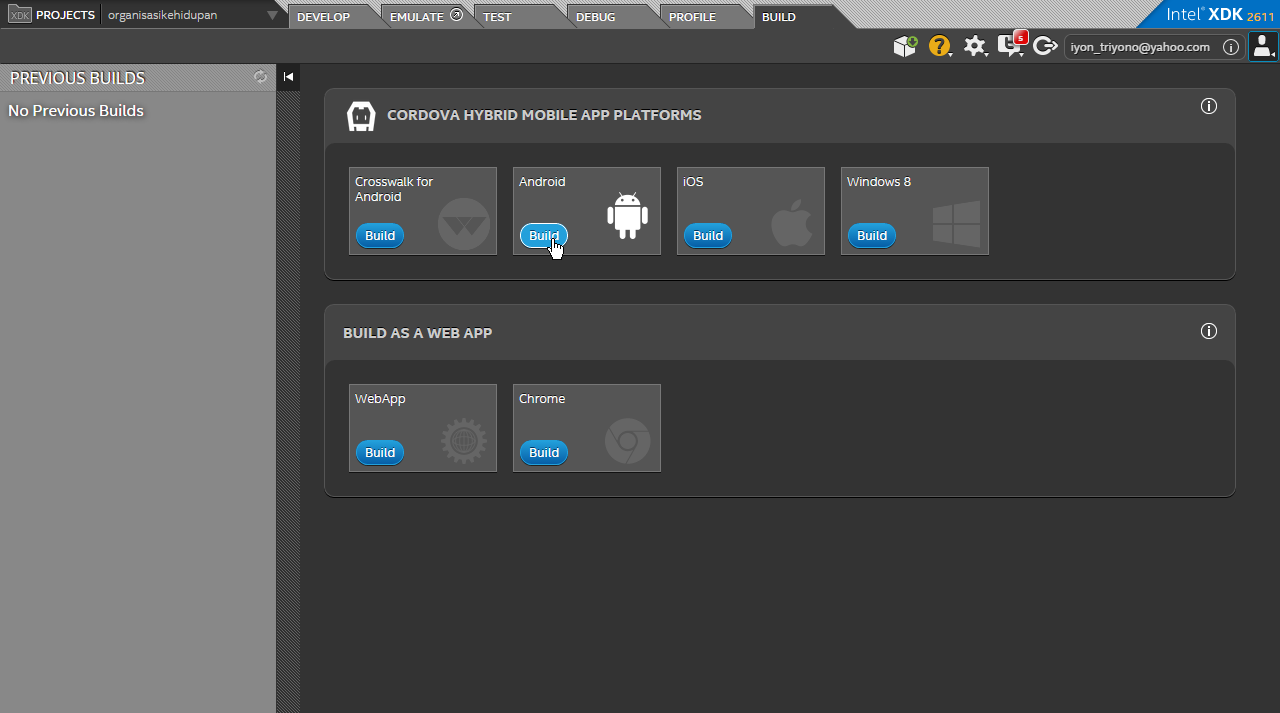Click the Cordova Hybrid platforms info icon
The image size is (1280, 713).
[1209, 106]
